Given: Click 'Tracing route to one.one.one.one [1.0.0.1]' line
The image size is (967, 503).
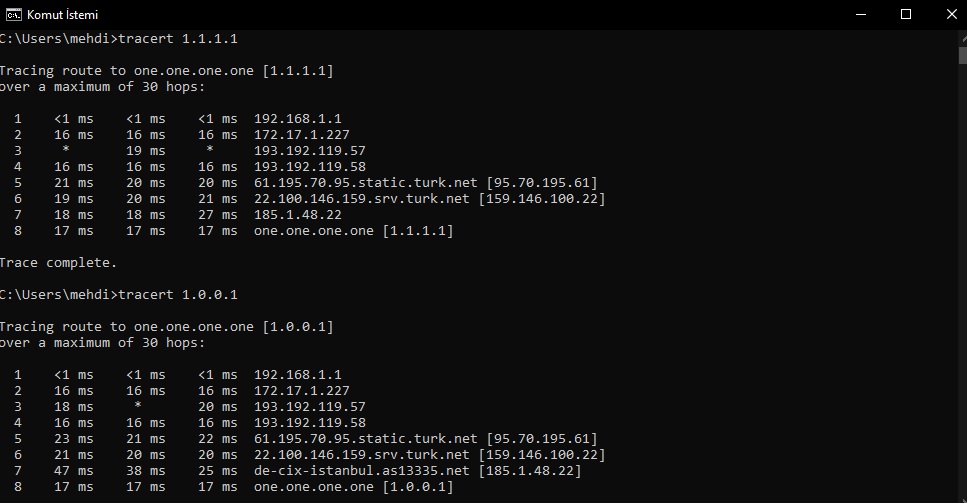Looking at the screenshot, I should pos(167,327).
